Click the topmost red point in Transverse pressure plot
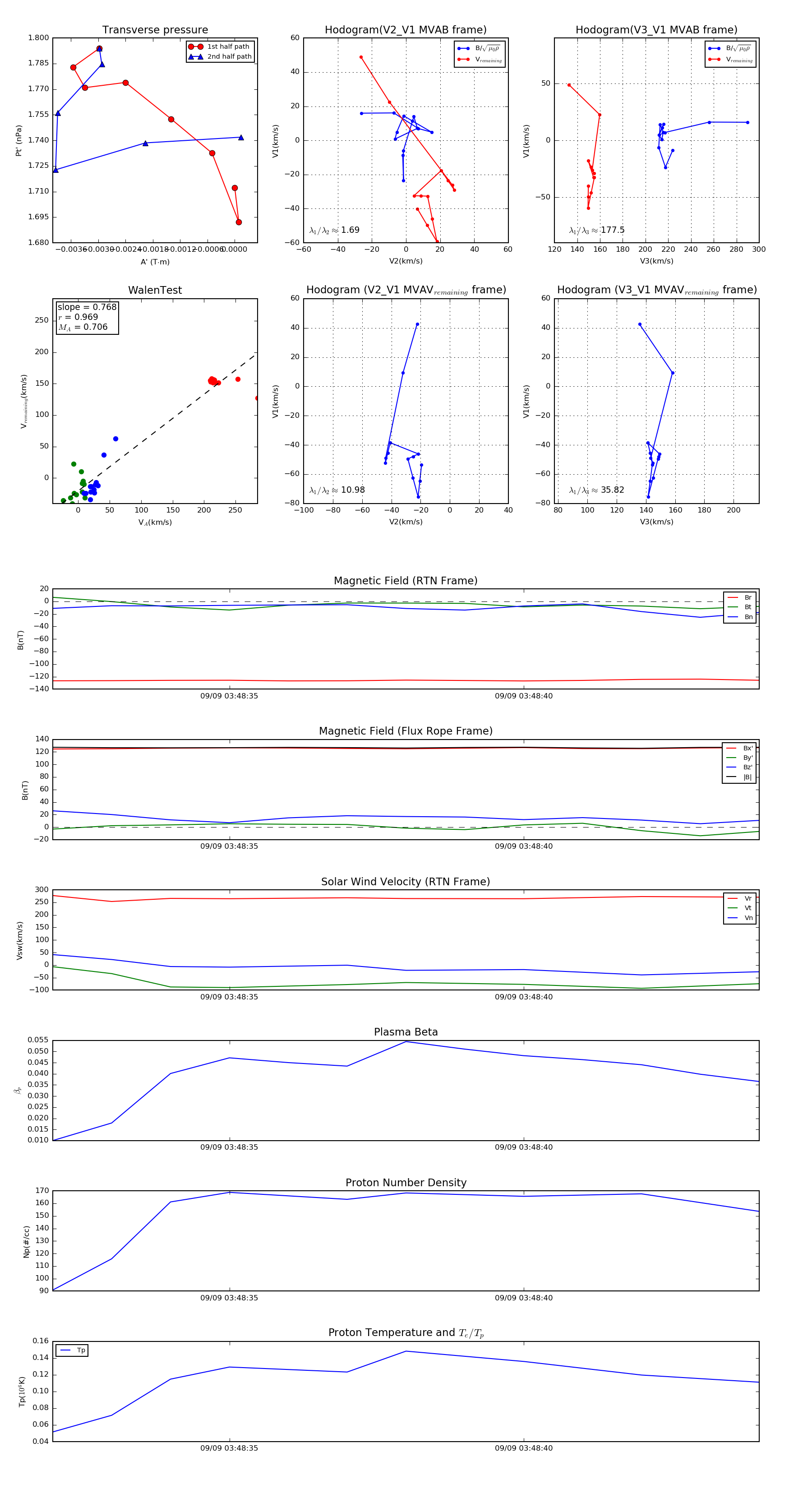This screenshot has width=812, height=1489. (x=99, y=49)
